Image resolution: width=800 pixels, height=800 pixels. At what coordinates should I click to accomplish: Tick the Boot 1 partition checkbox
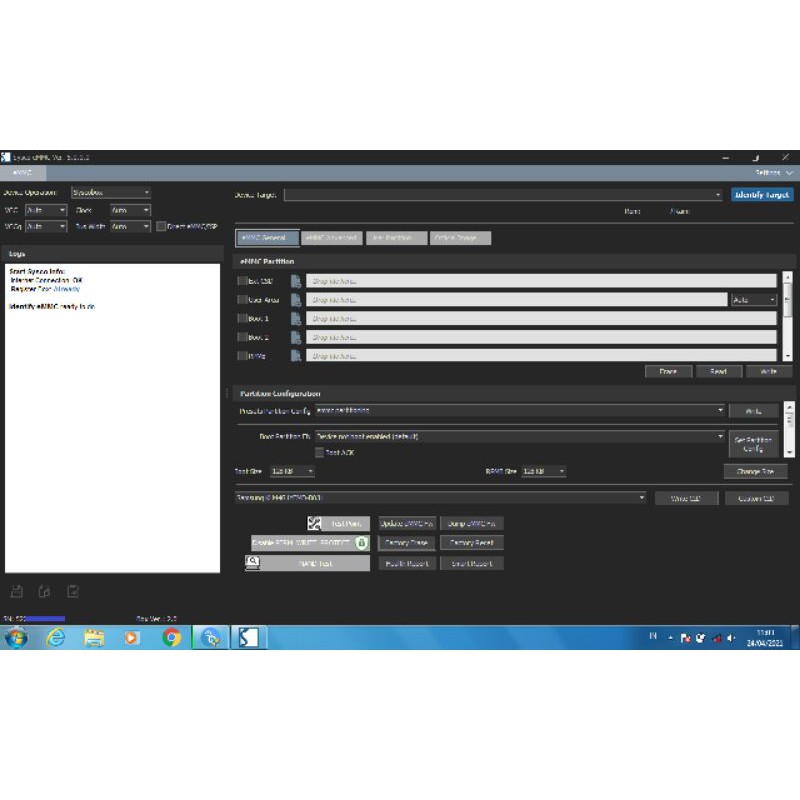pyautogui.click(x=242, y=318)
